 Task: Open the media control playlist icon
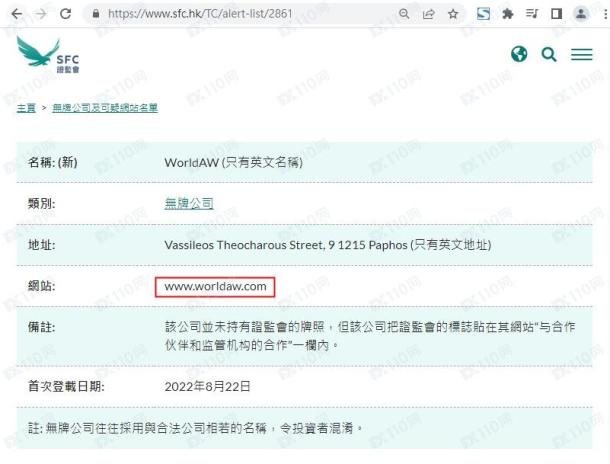532,14
